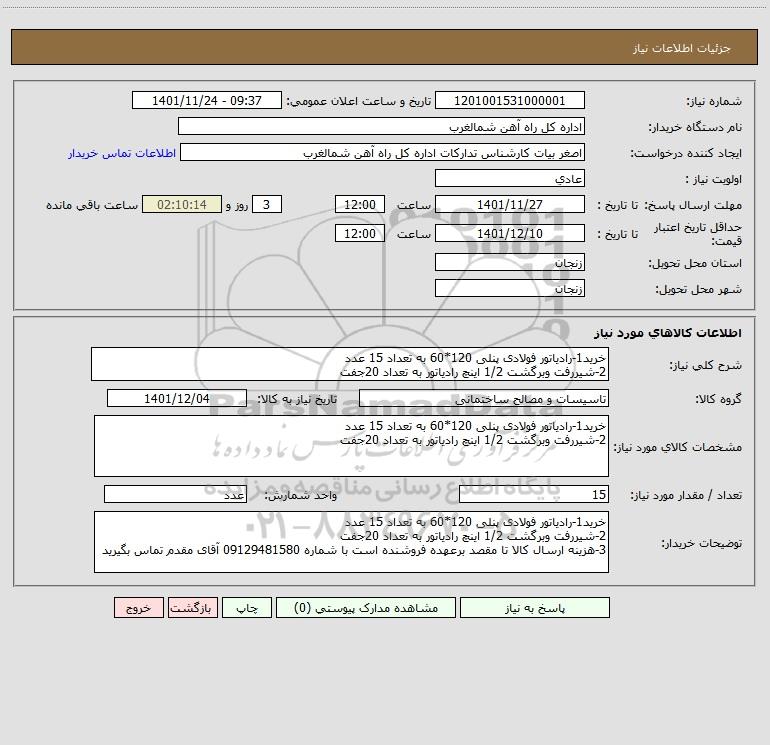The image size is (770, 745).
Task: Click the توضیحات خریدار label
Action: pos(701,544)
